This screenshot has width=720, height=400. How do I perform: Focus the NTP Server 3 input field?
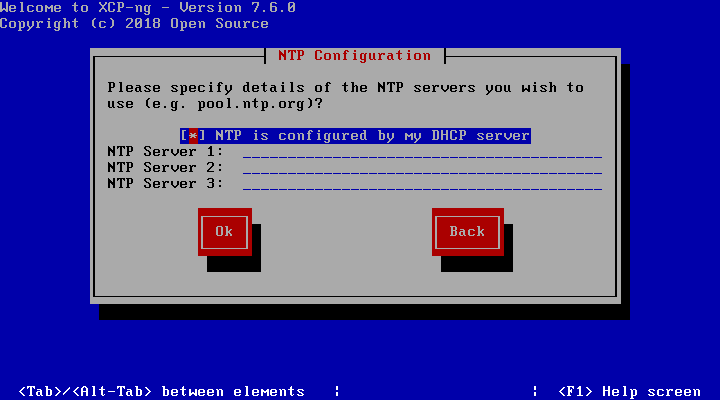422,184
